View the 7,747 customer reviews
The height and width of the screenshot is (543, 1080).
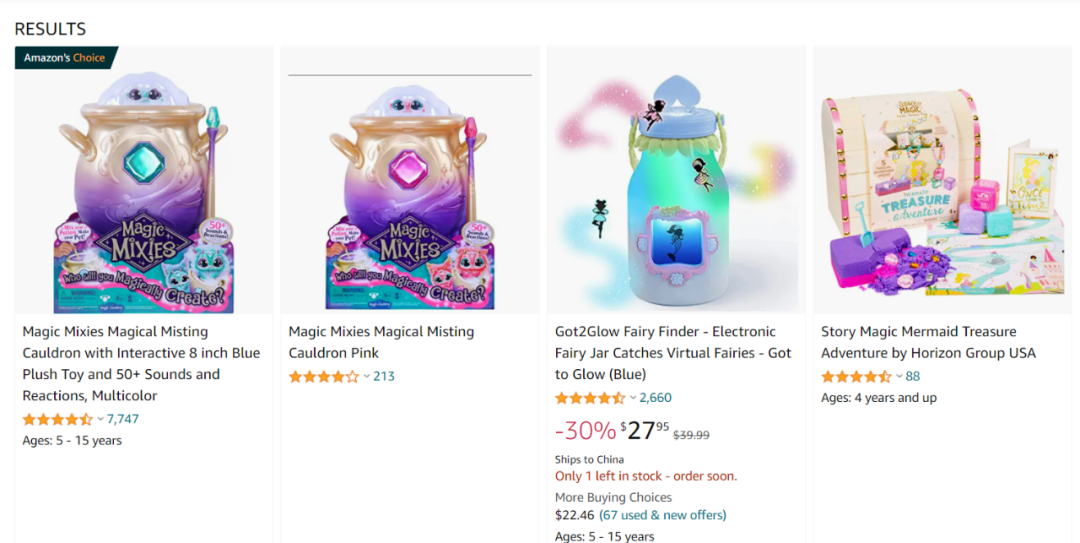click(x=123, y=419)
